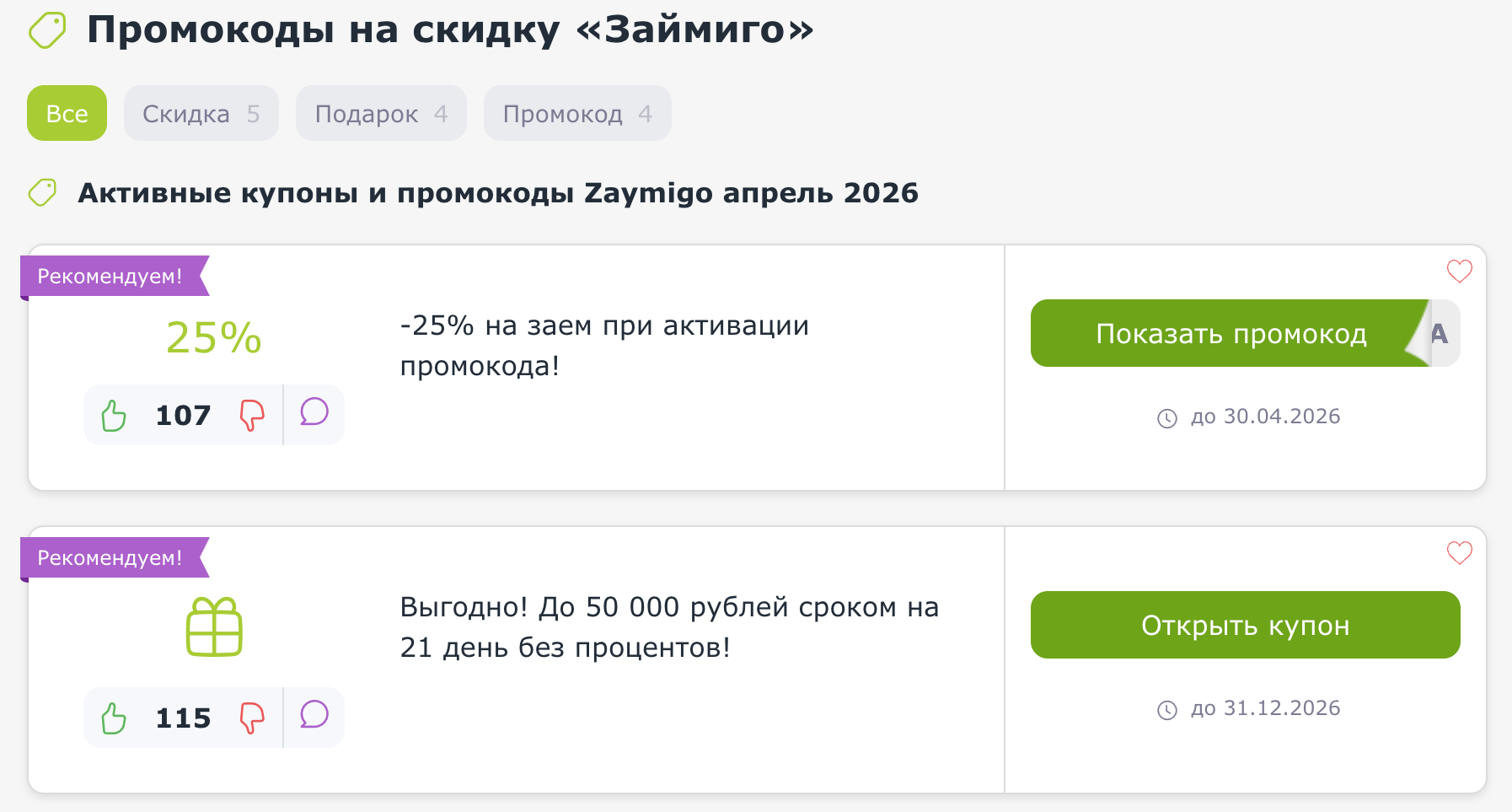Like the 25% promo code coupon
Screen dimensions: 1512x812
point(114,414)
